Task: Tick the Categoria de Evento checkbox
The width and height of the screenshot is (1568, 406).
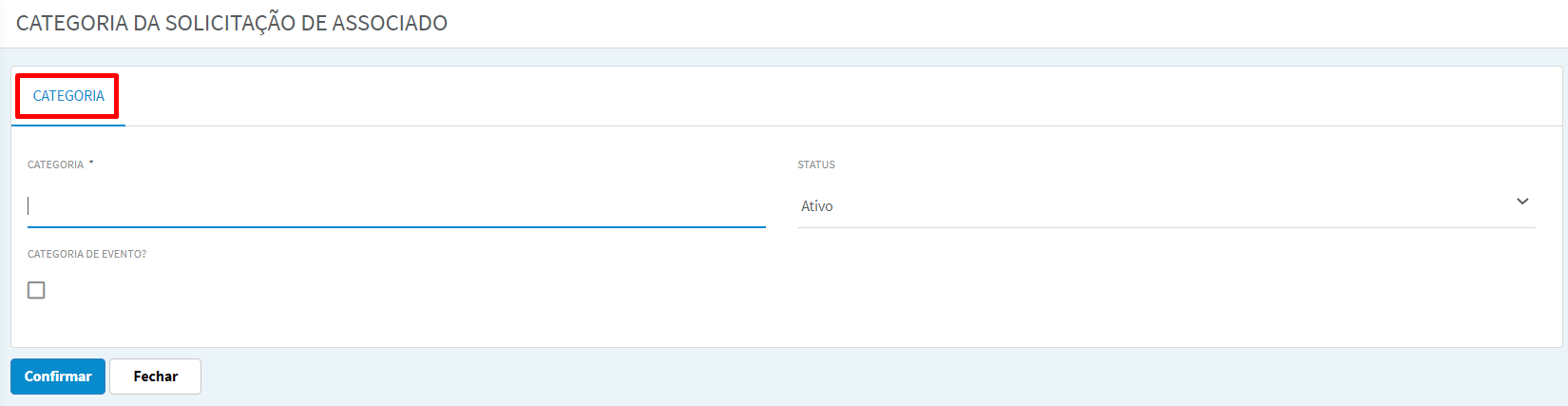Action: point(36,290)
